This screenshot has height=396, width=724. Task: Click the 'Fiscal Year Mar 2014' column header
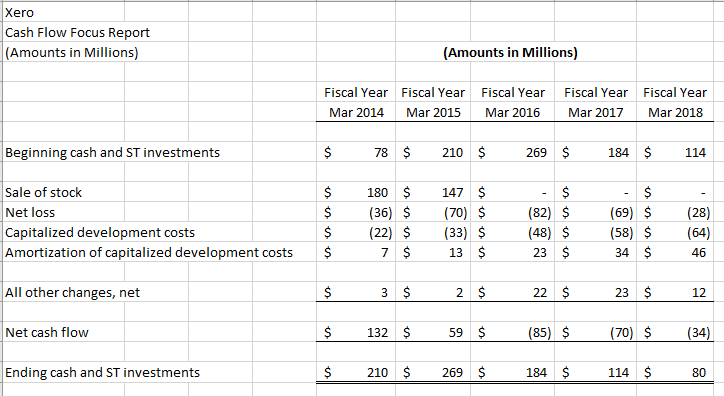(x=356, y=102)
